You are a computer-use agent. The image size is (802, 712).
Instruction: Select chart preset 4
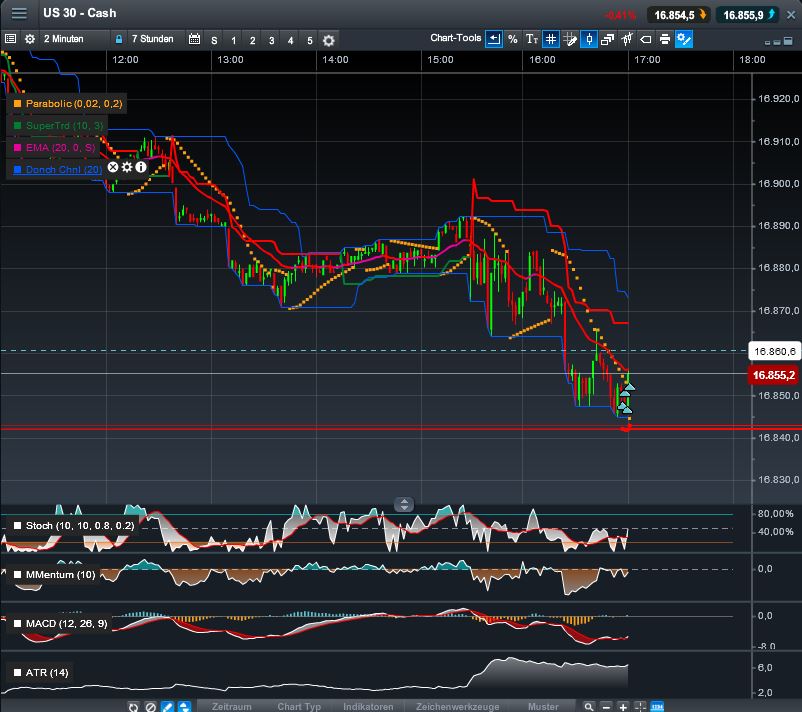point(291,40)
